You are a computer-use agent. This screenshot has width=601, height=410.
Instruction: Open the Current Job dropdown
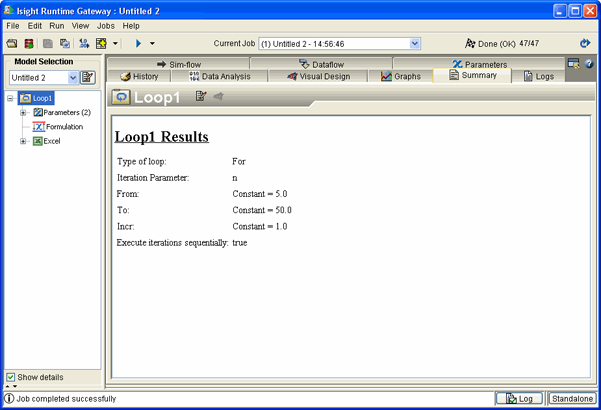(x=415, y=44)
